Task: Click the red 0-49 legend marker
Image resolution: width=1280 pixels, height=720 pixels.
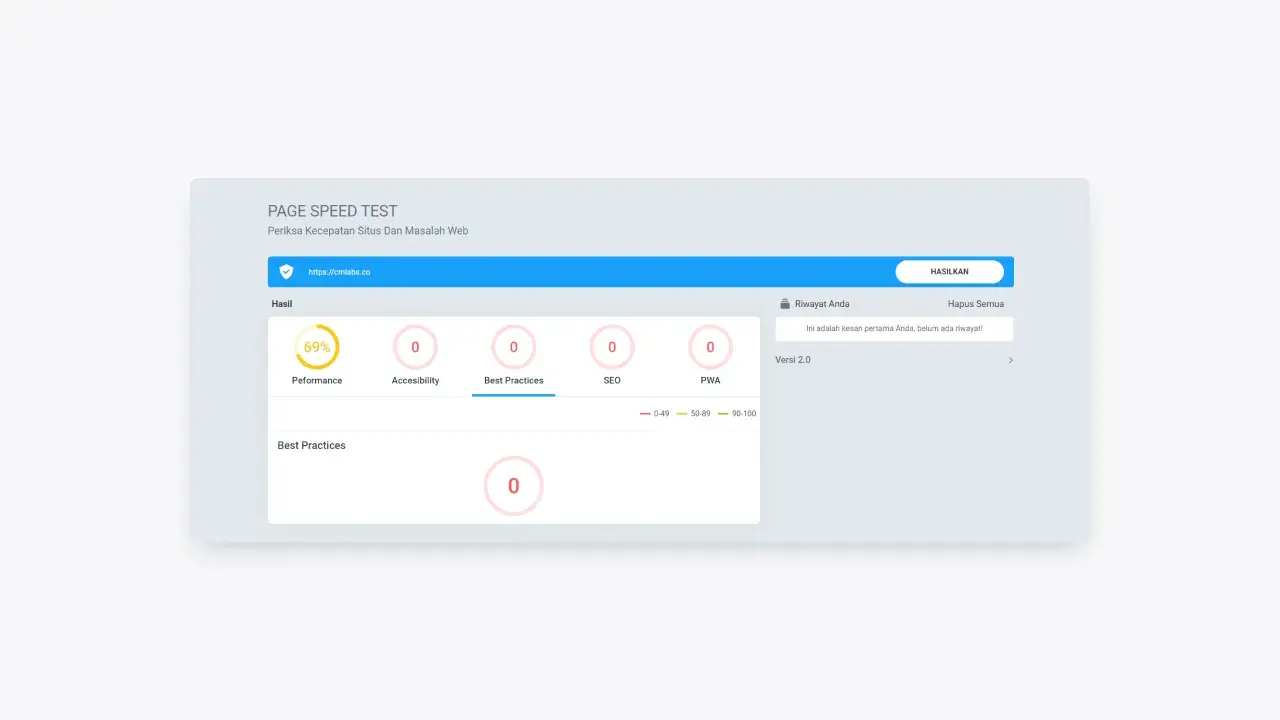Action: tap(646, 414)
